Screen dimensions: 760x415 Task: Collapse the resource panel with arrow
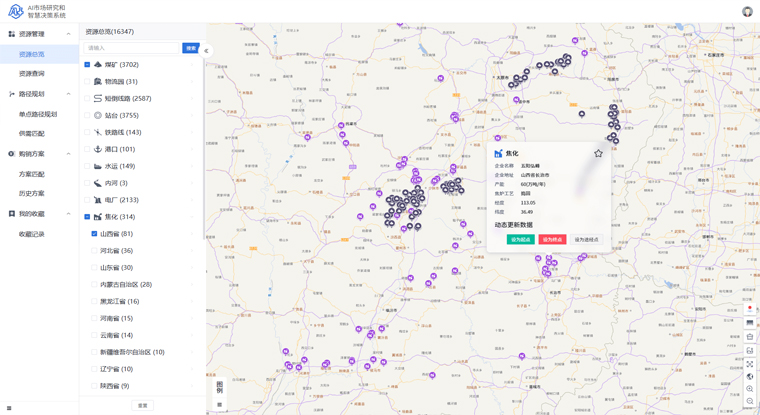pos(207,50)
